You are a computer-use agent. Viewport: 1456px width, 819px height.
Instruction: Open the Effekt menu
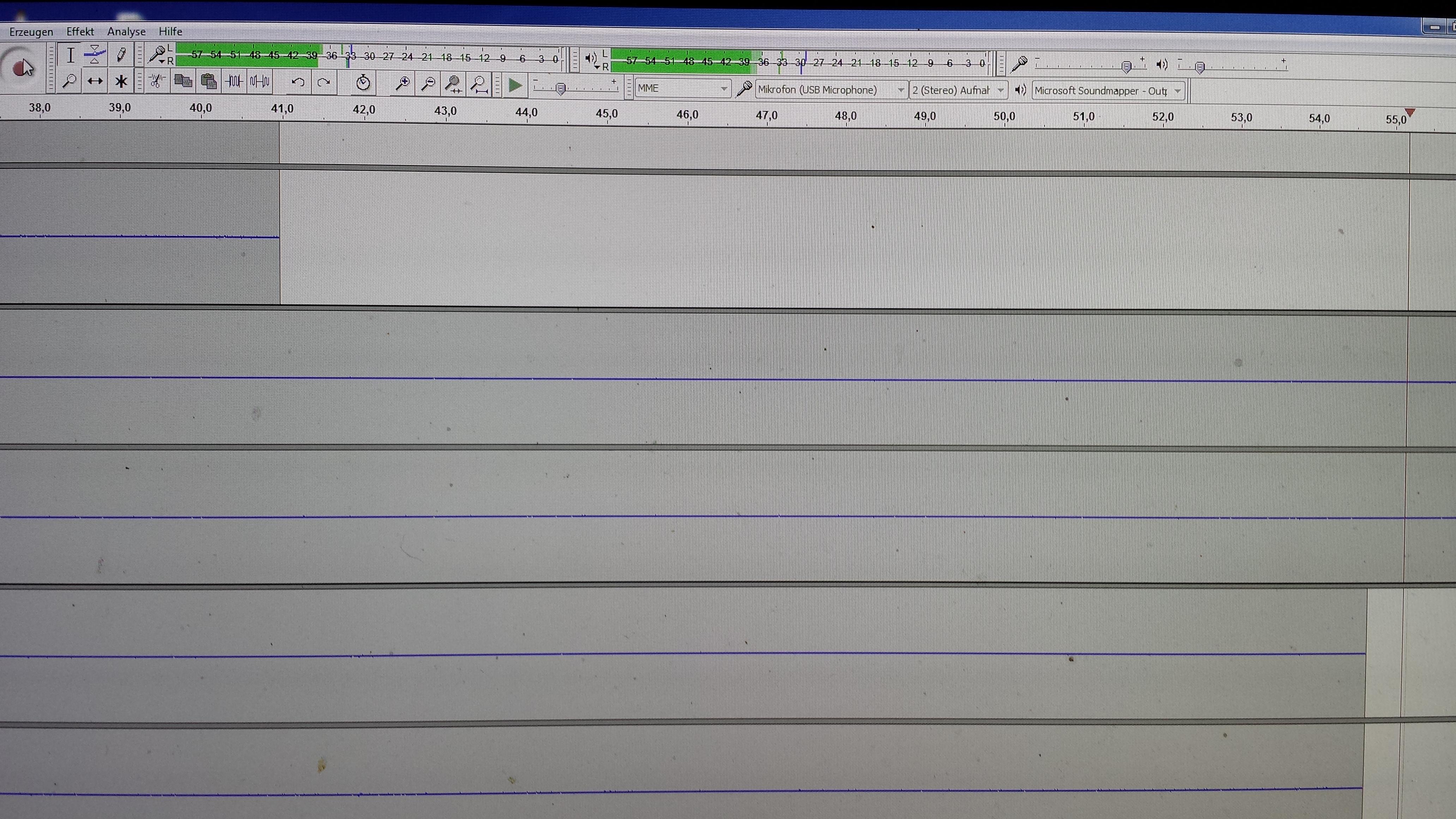80,32
